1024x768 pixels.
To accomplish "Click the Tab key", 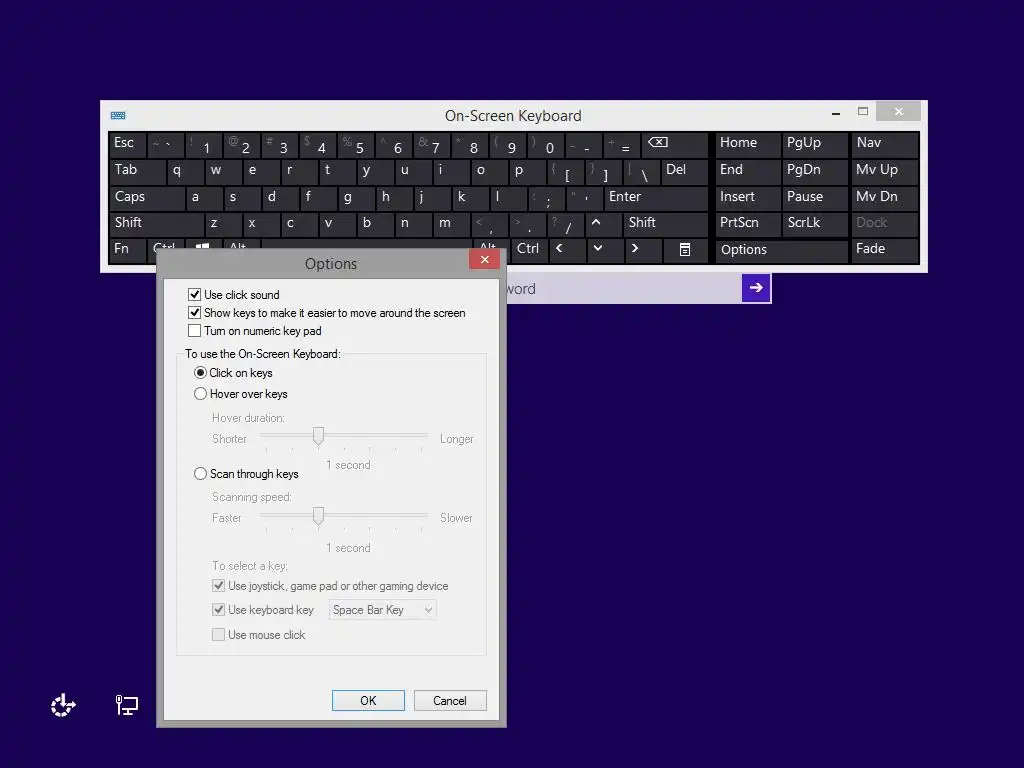I will [x=137, y=170].
